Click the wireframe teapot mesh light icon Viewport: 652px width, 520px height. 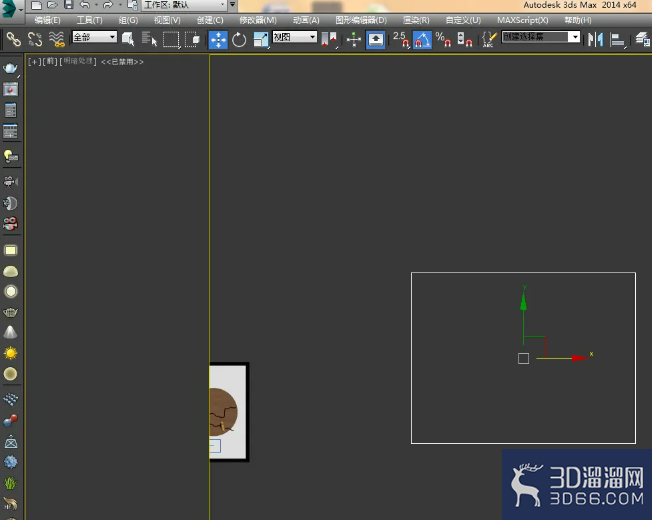click(x=10, y=312)
